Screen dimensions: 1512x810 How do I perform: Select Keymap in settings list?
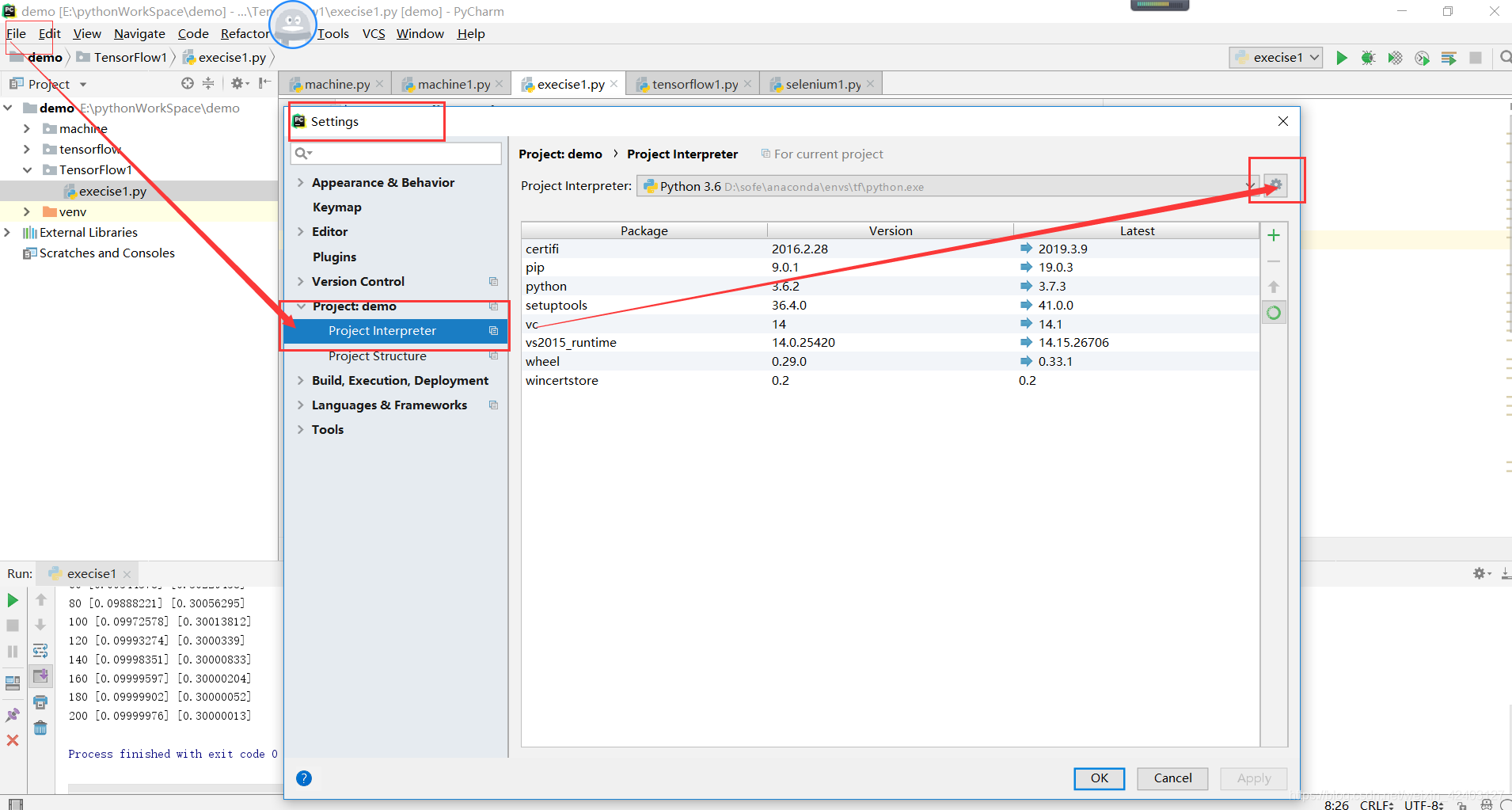point(336,207)
